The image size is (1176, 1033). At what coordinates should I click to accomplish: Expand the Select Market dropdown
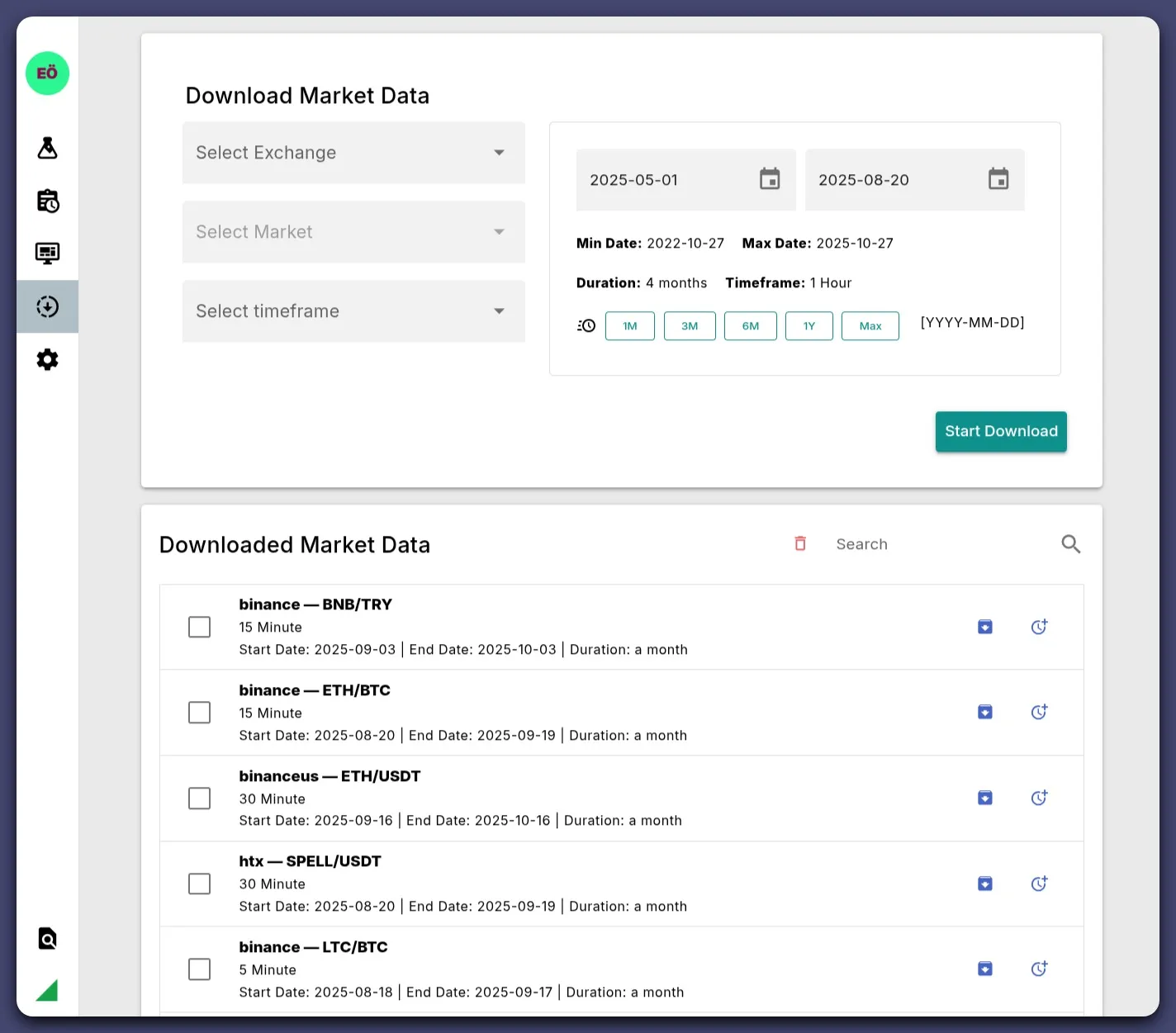tap(353, 232)
